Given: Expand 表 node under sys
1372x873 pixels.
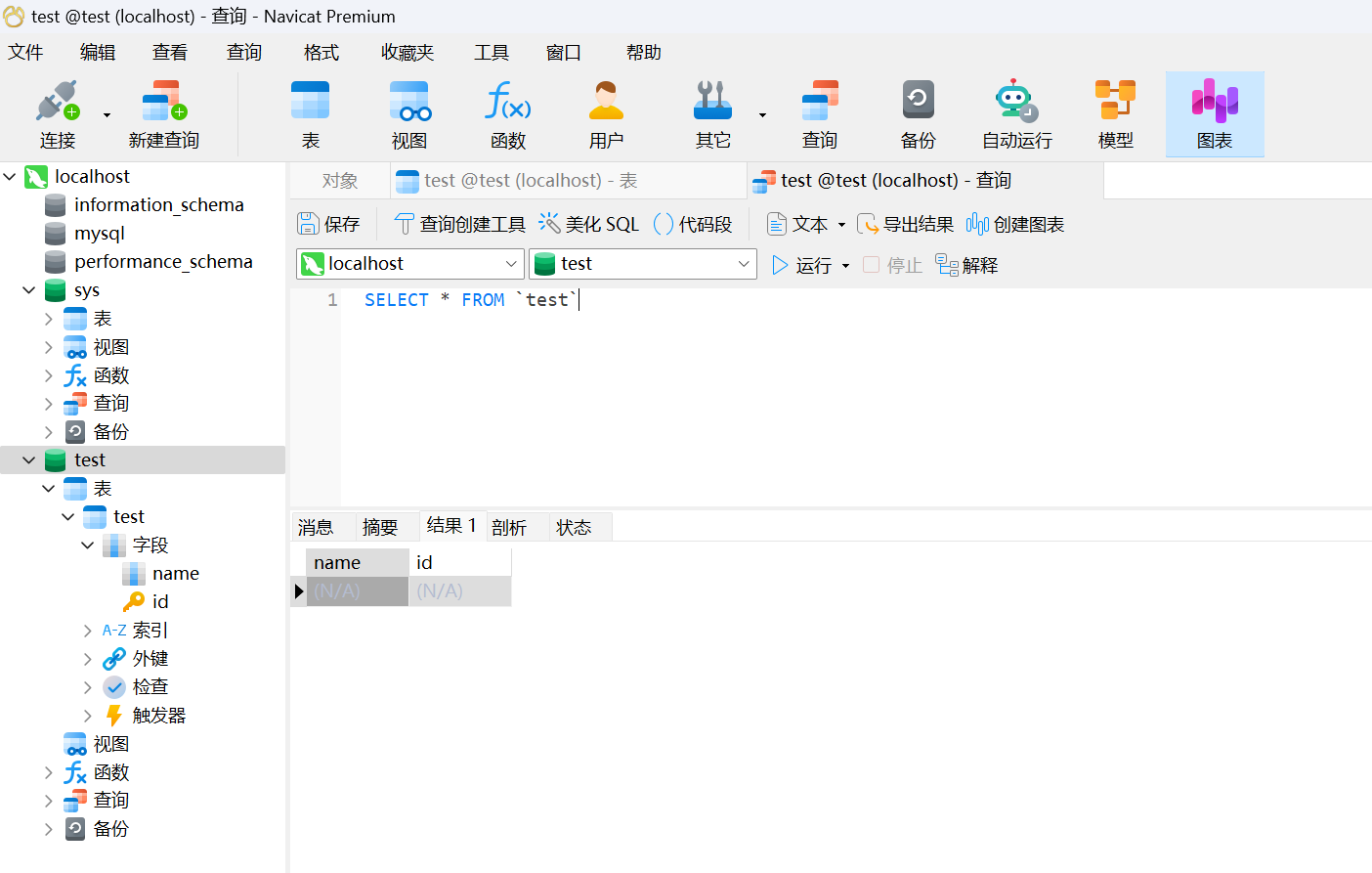Looking at the screenshot, I should click(x=49, y=319).
